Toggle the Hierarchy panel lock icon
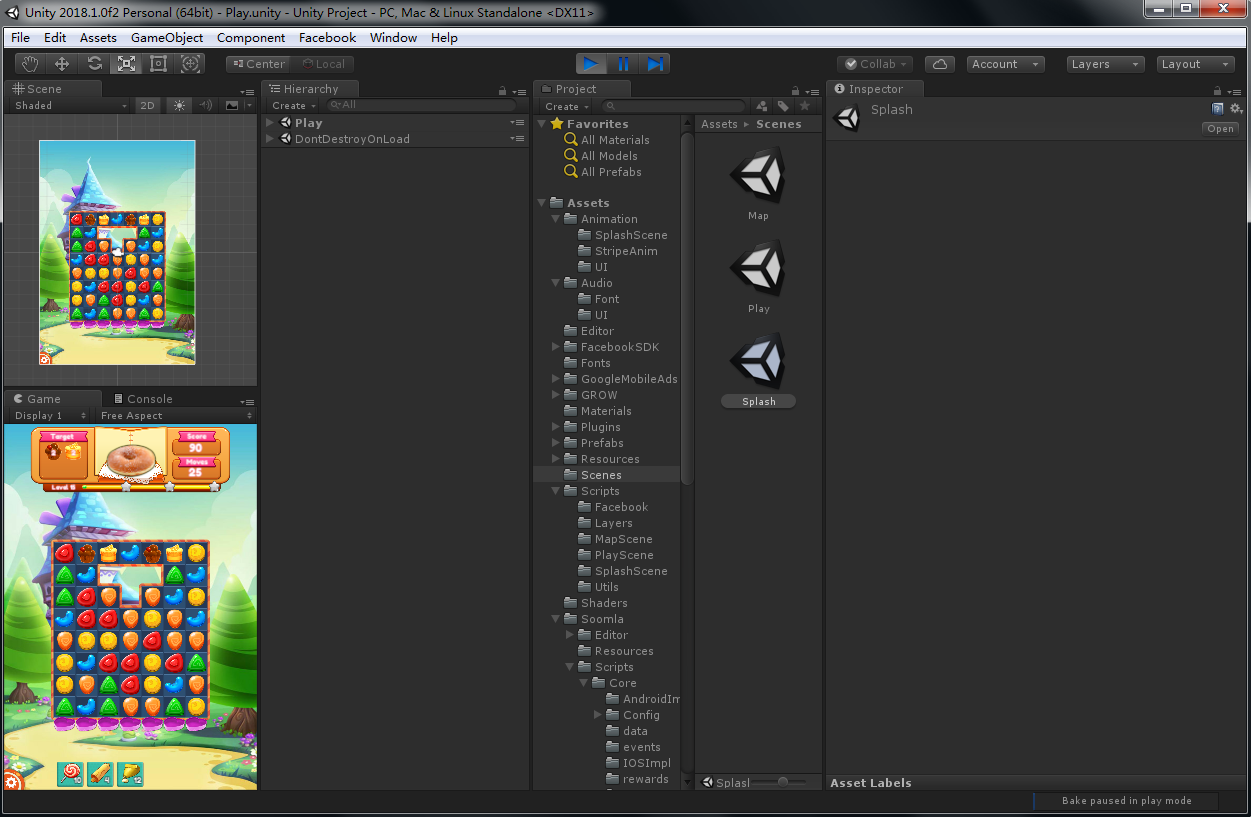 pos(503,90)
